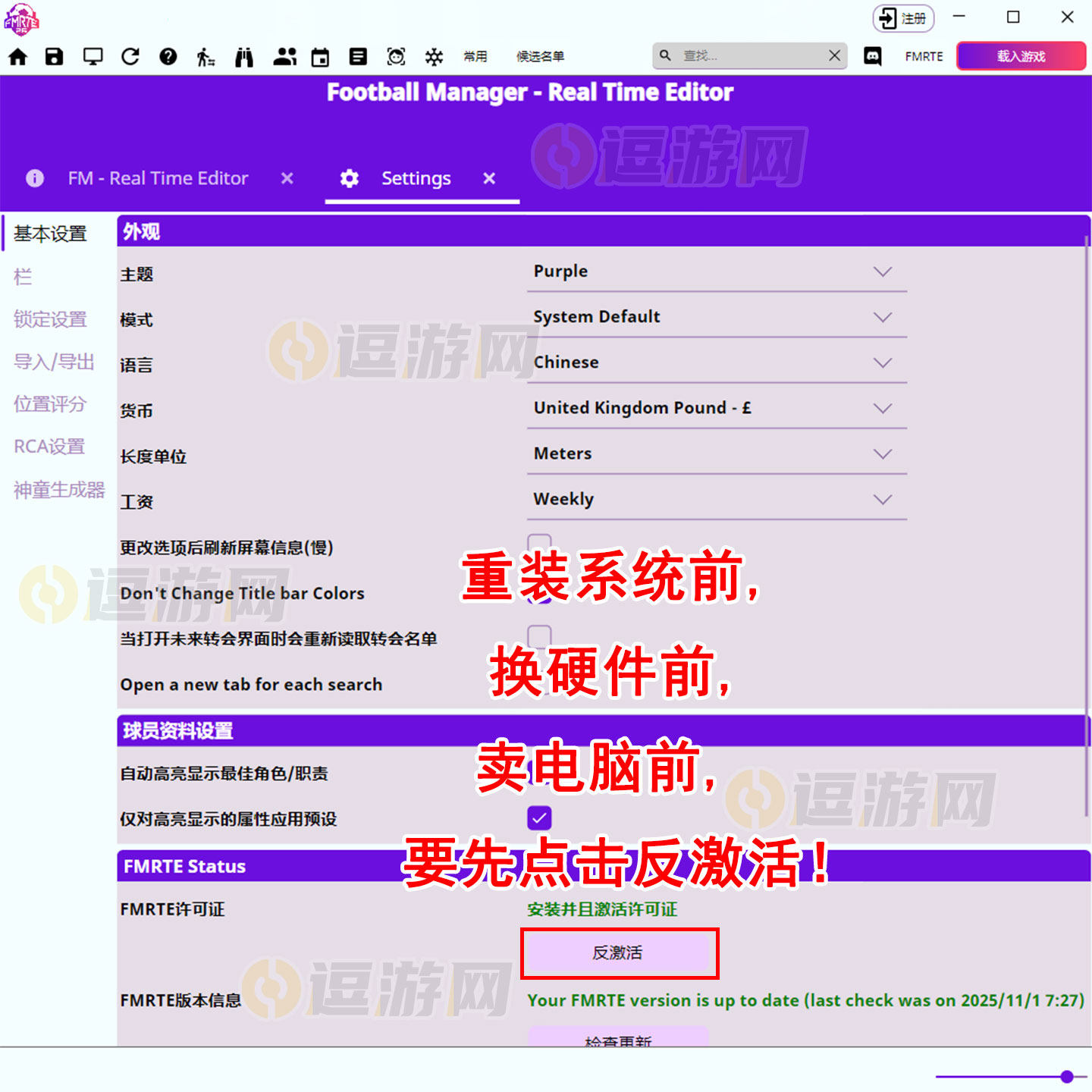Viewport: 1092px width, 1092px height.
Task: Close the Settings tab
Action: tap(489, 178)
